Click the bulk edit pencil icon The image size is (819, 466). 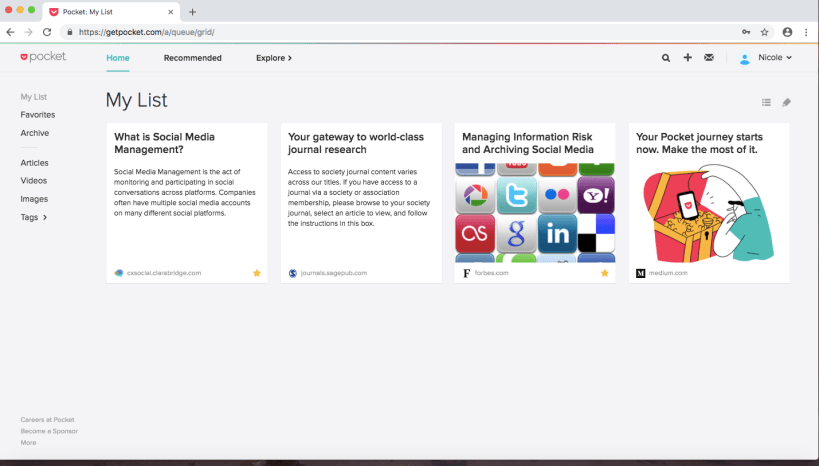coord(786,102)
